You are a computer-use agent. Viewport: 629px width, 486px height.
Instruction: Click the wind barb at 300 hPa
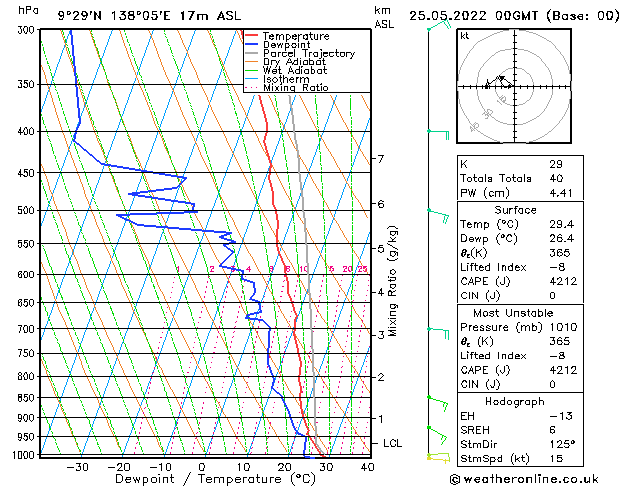[x=439, y=25]
